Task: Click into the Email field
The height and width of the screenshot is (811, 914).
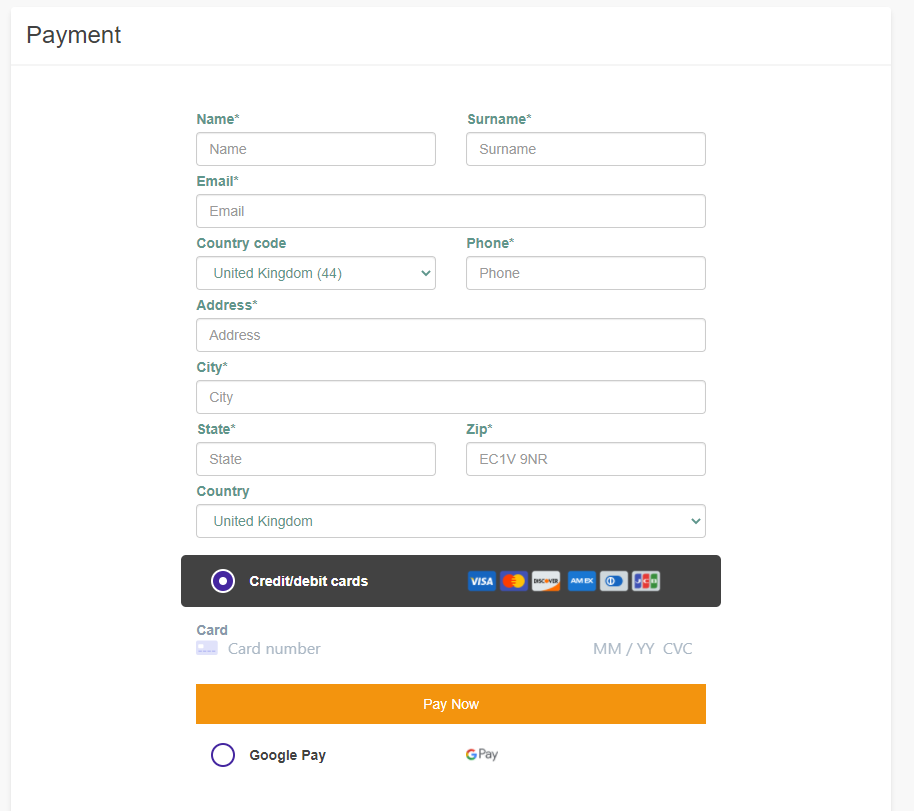Action: 451,211
